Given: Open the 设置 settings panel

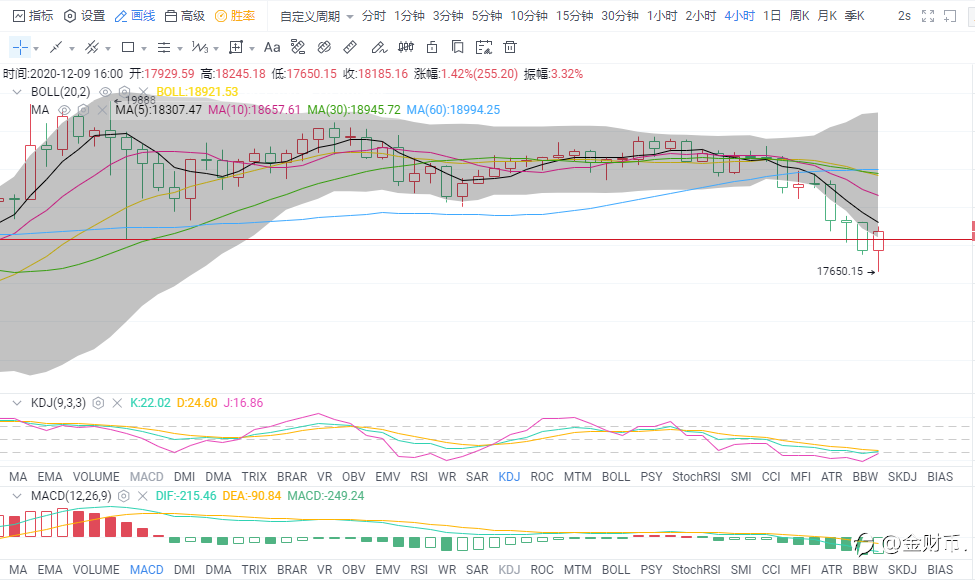Looking at the screenshot, I should (85, 16).
